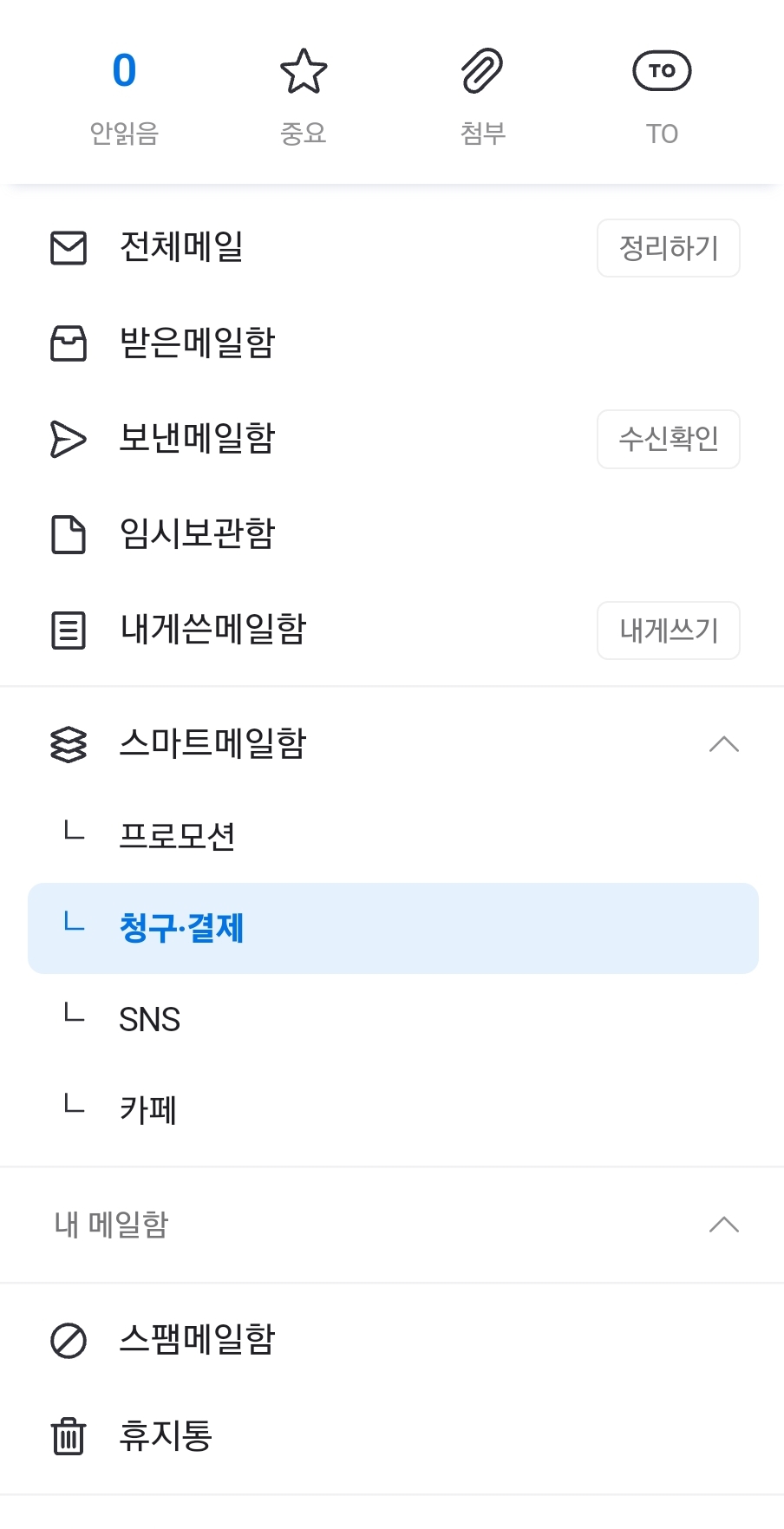Image resolution: width=784 pixels, height=1529 pixels.
Task: Open the 카페 smart mailbox
Action: [148, 1110]
